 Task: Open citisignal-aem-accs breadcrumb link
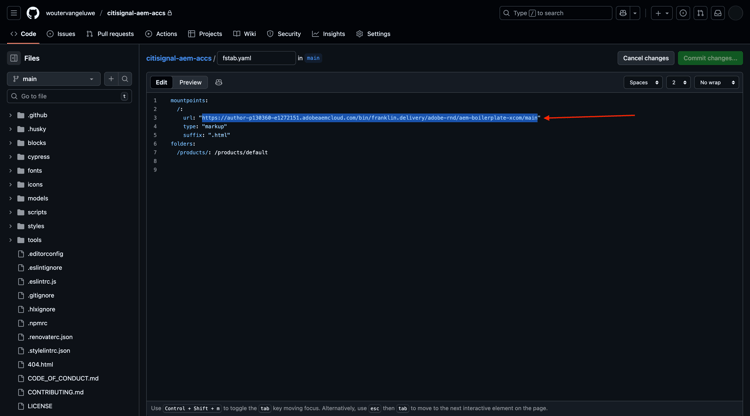point(179,58)
